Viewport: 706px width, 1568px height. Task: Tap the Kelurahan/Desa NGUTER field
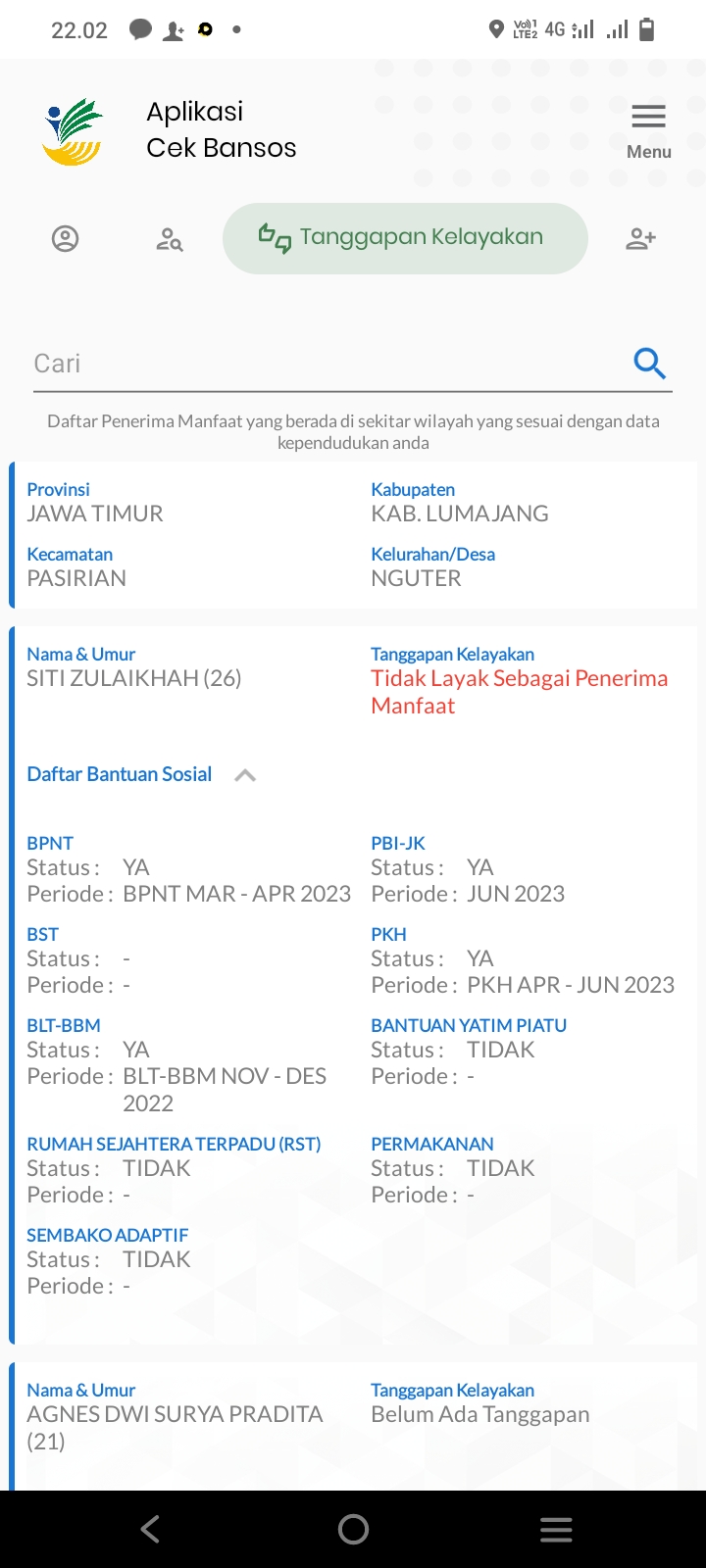[x=433, y=567]
